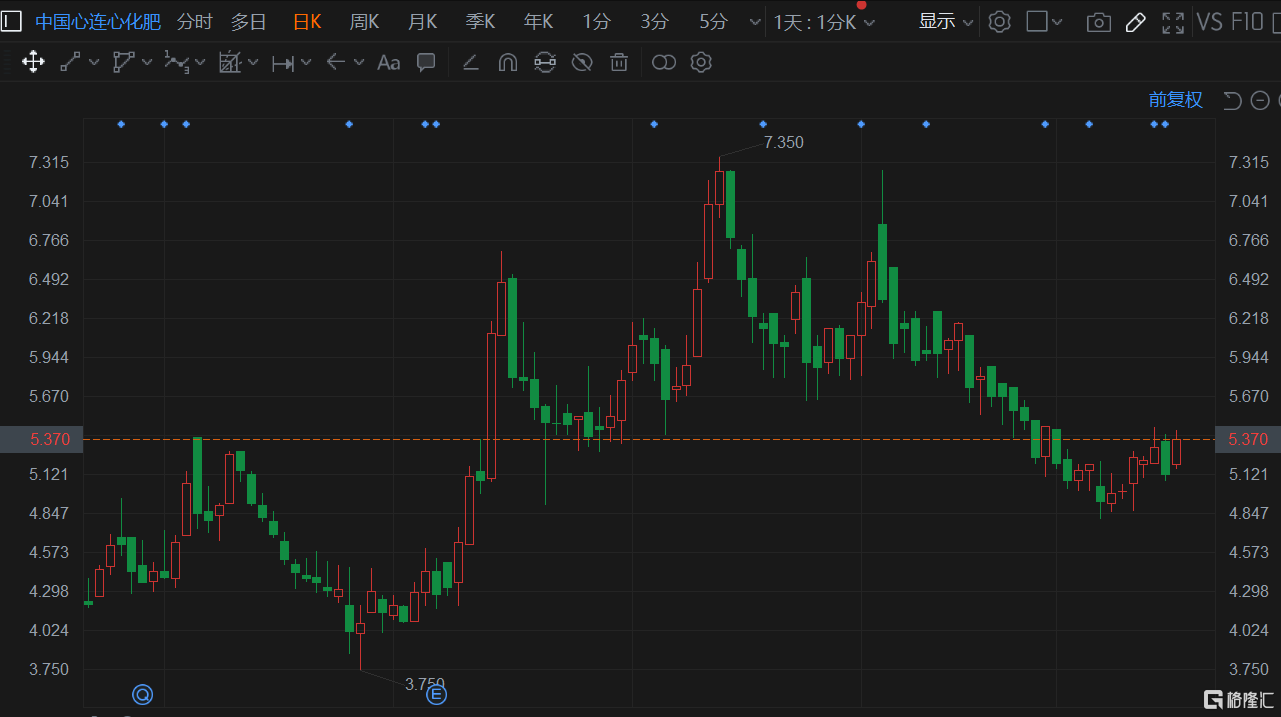
Task: Open the 中国心连心化肥 stock name link
Action: (98, 21)
